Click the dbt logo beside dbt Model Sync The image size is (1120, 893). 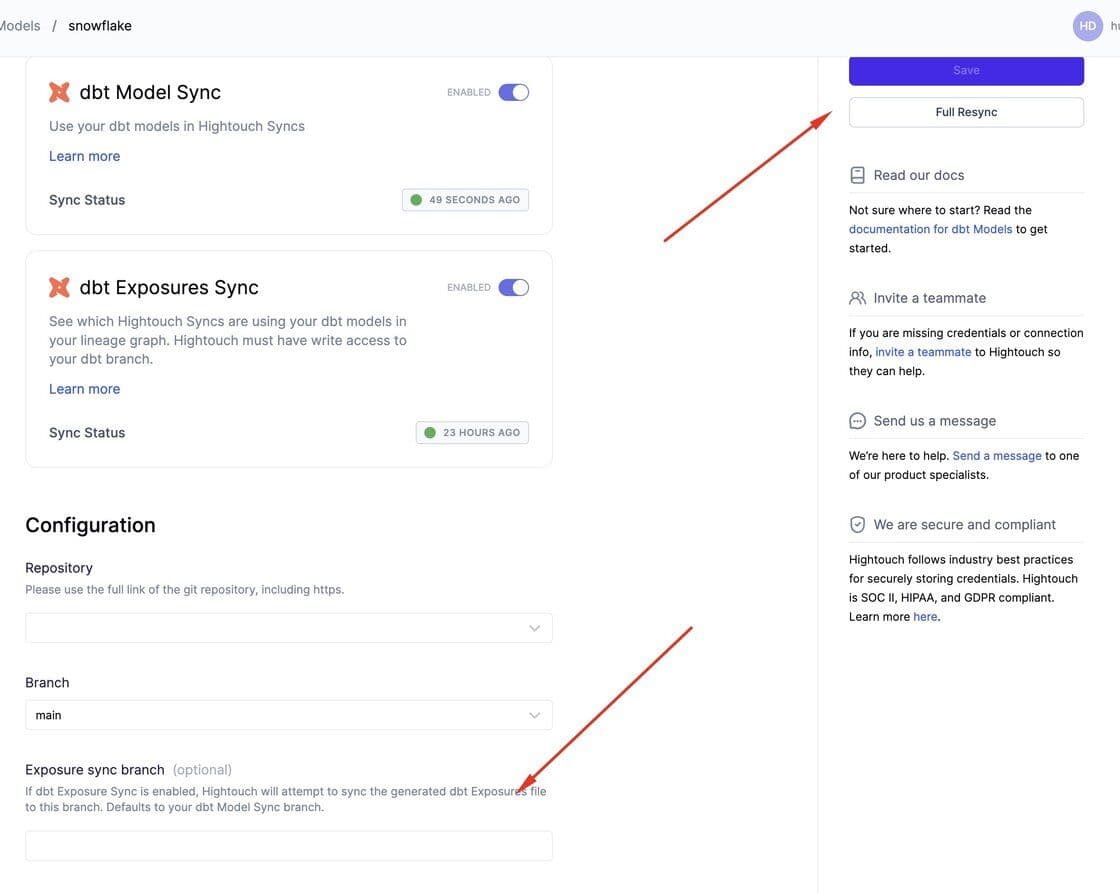(60, 92)
